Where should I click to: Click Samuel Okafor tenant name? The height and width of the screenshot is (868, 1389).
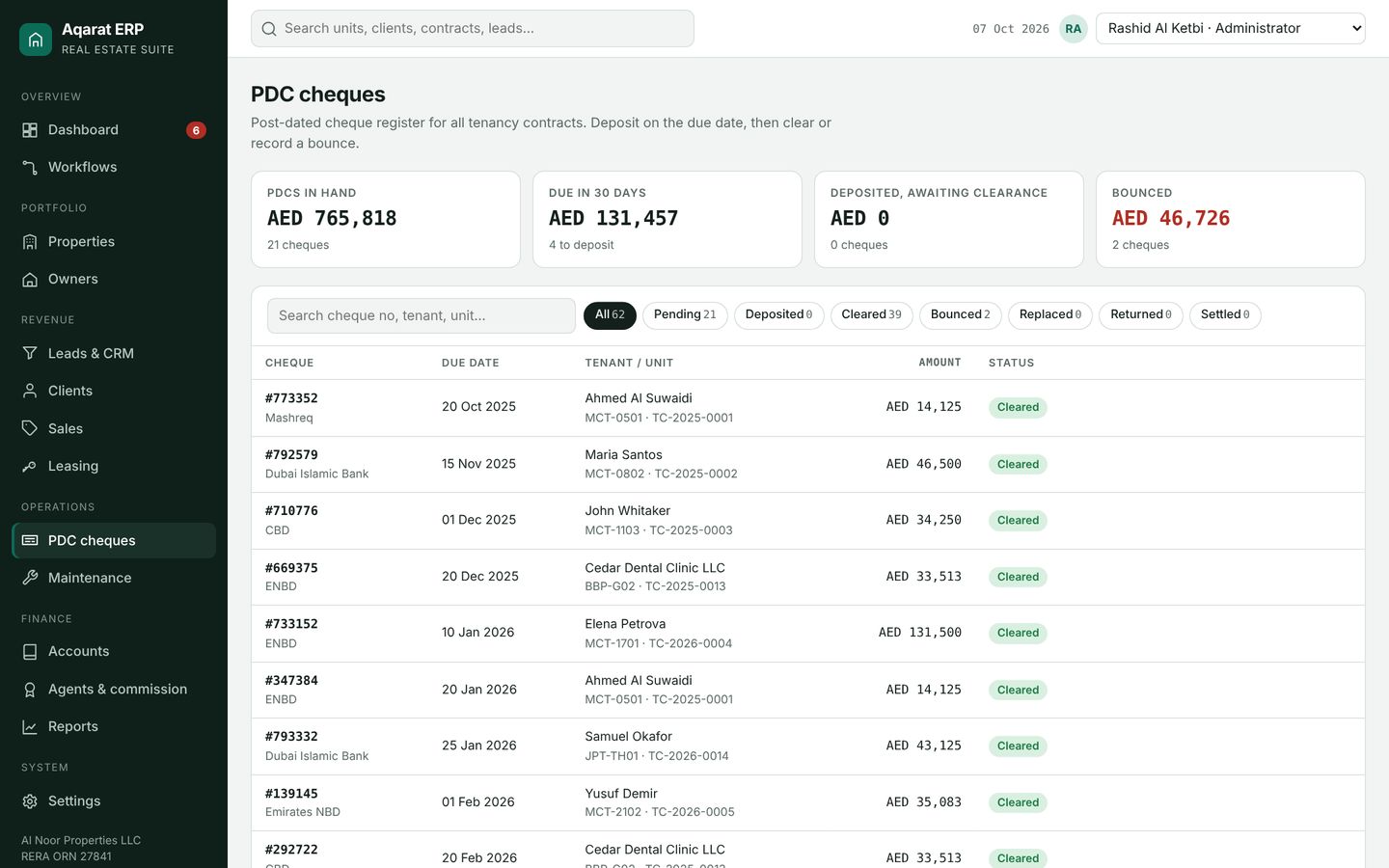click(628, 737)
